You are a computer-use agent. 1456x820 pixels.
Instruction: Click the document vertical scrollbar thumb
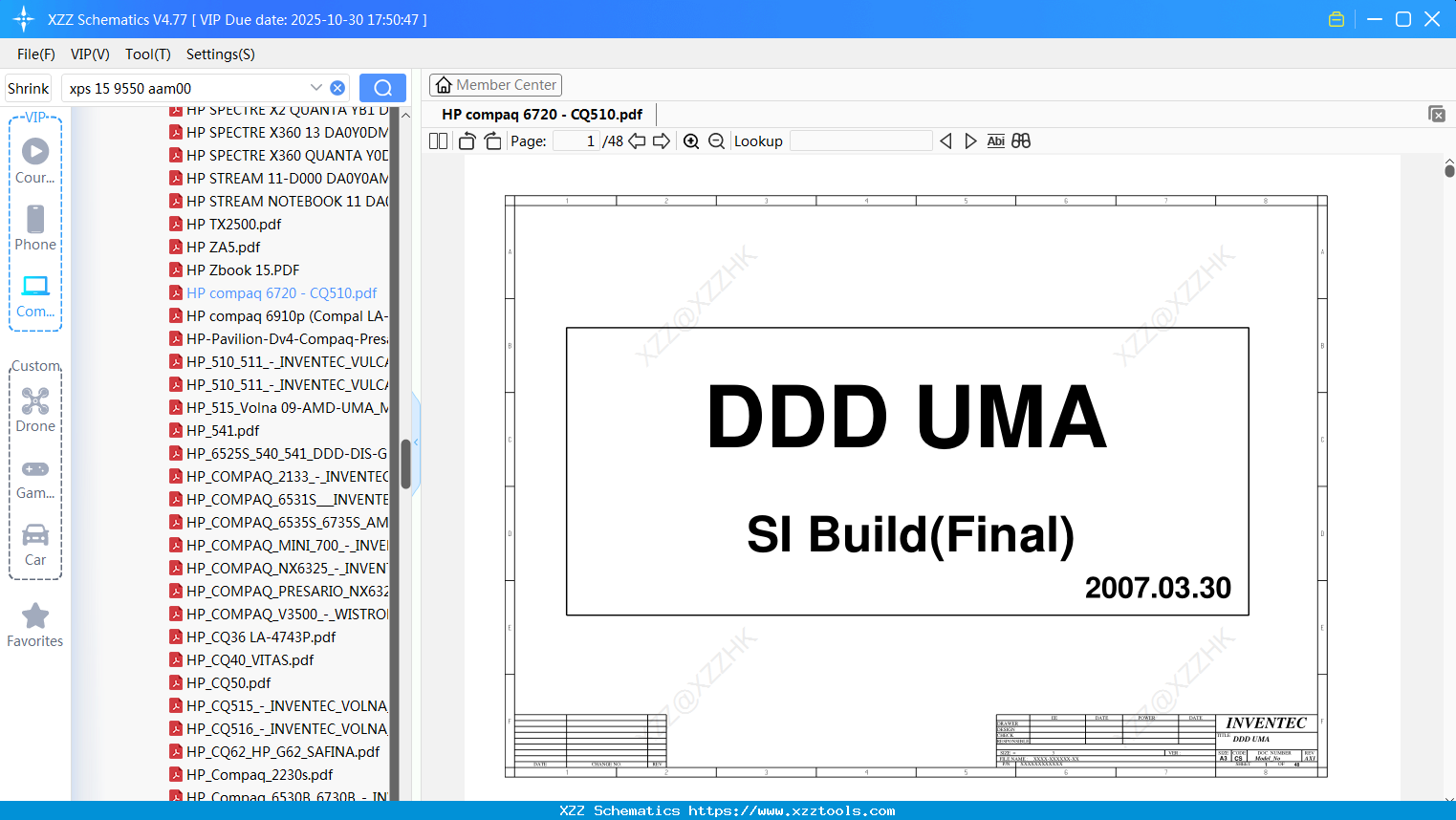(1449, 171)
